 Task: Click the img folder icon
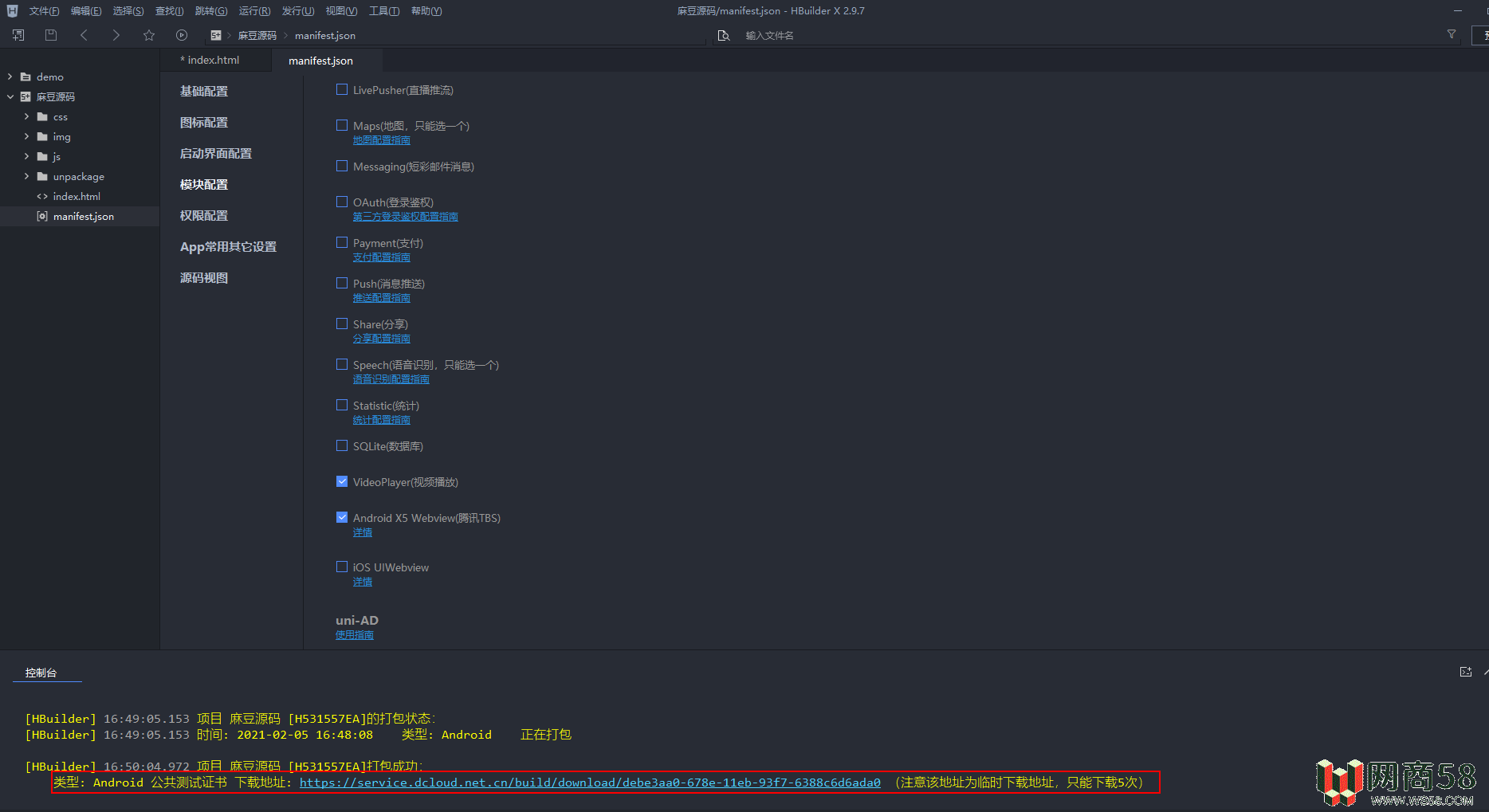pos(42,136)
